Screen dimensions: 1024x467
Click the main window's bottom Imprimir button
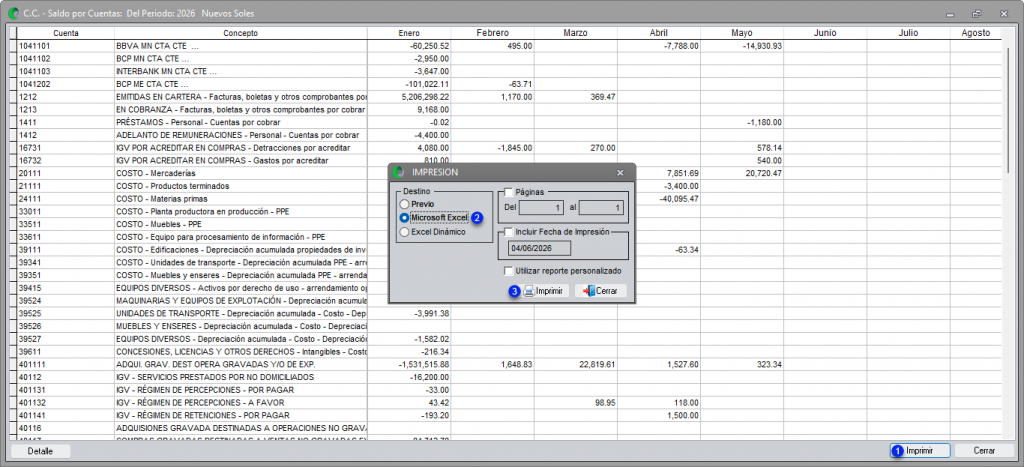[919, 451]
